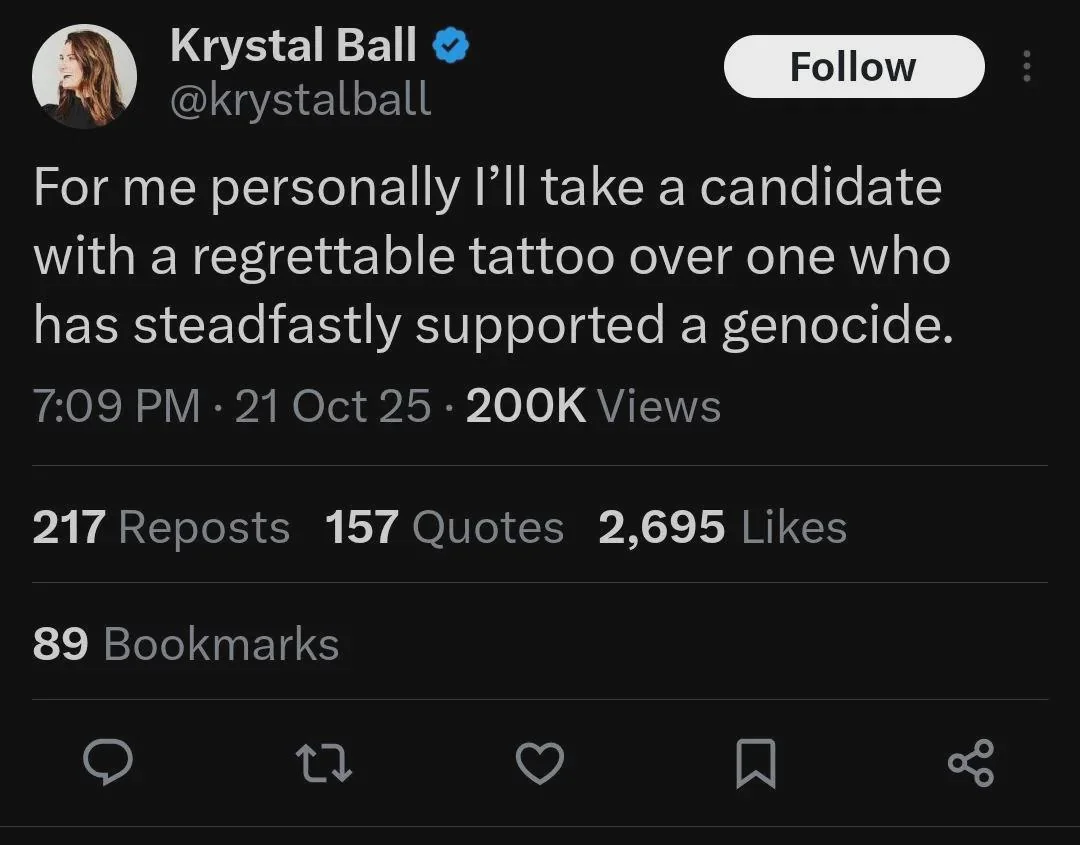Click the word "genocide" in the tweet

[x=836, y=326]
